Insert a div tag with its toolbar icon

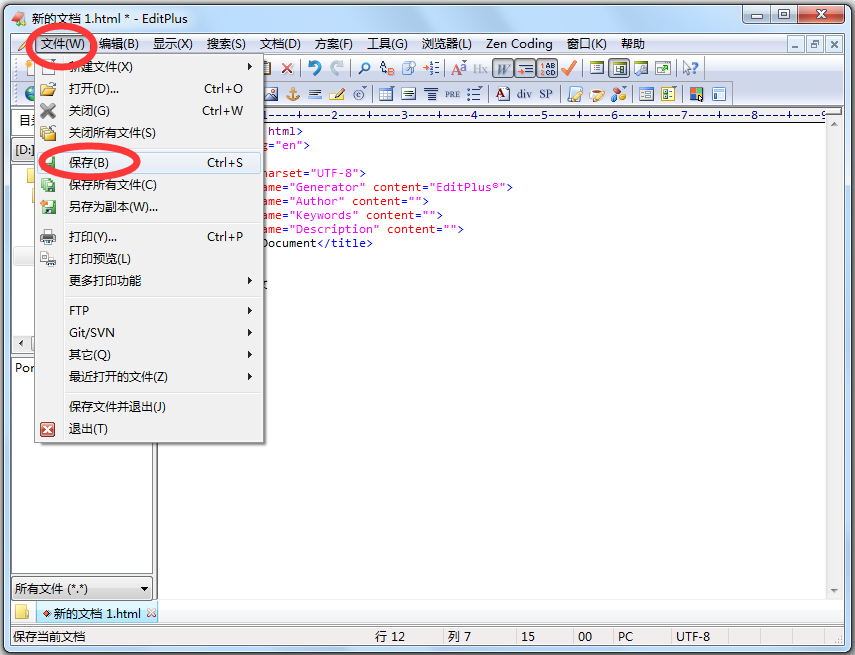coord(523,93)
